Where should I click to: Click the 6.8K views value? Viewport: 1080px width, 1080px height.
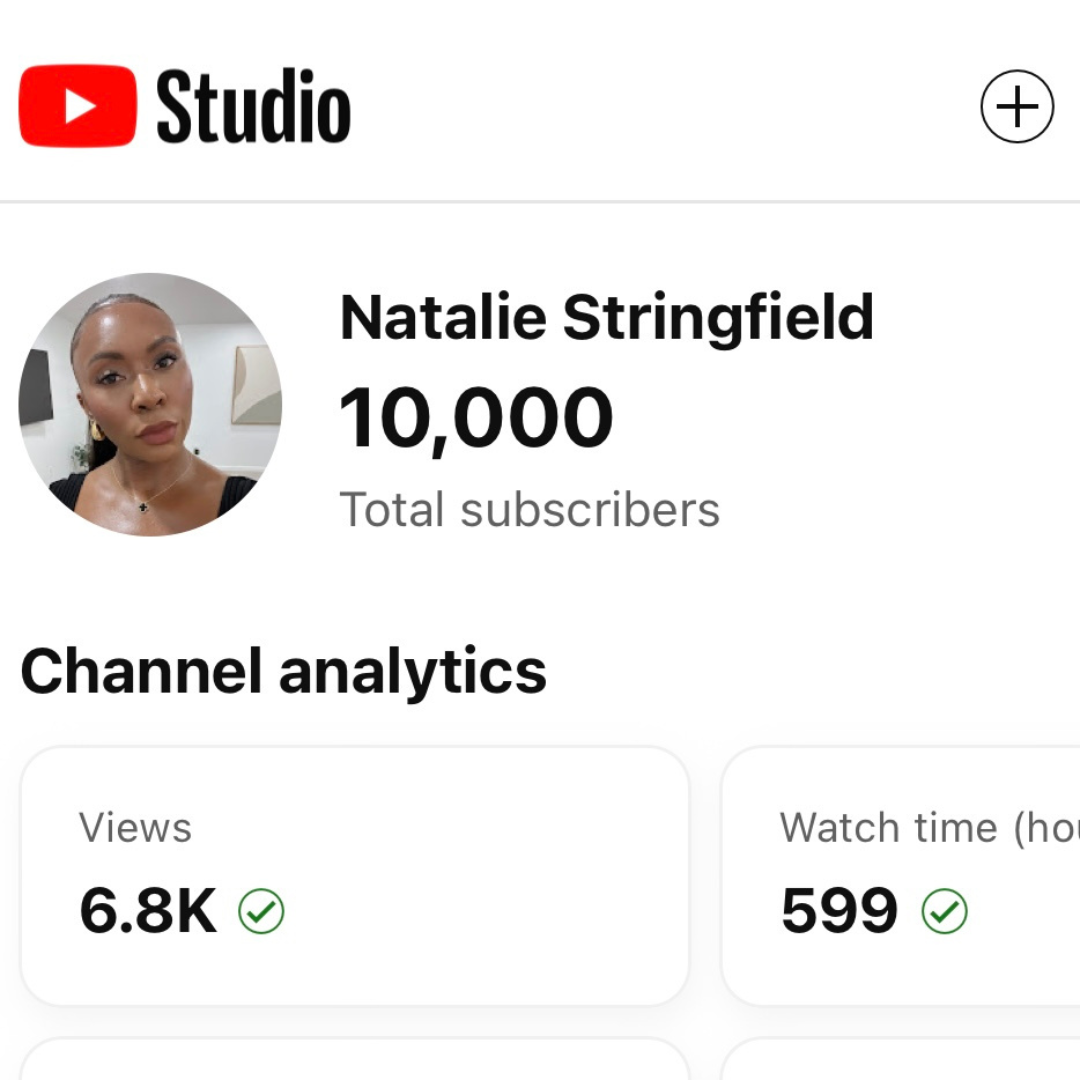[x=148, y=912]
